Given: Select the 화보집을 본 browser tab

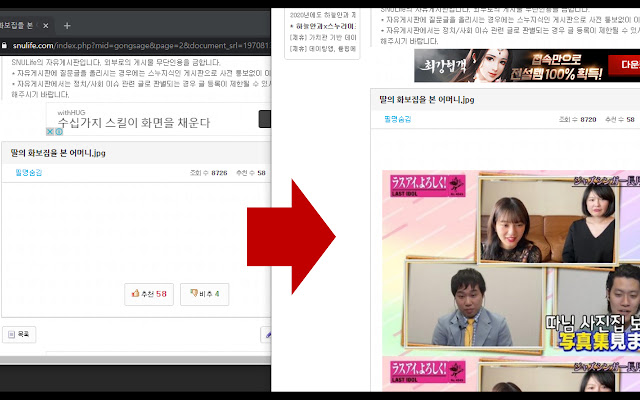Looking at the screenshot, I should point(25,26).
